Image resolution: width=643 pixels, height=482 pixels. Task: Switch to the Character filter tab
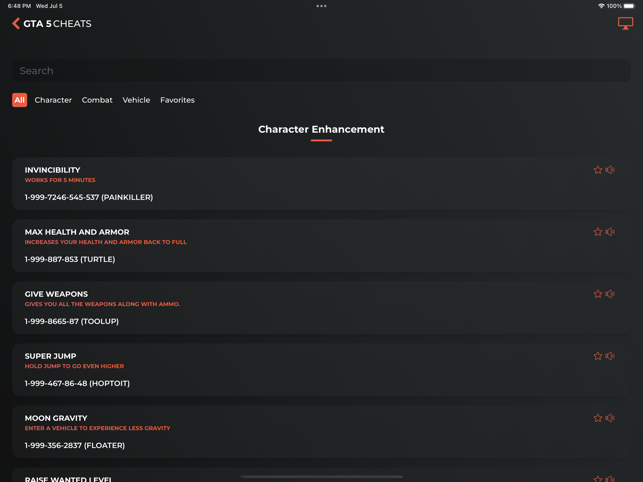53,100
